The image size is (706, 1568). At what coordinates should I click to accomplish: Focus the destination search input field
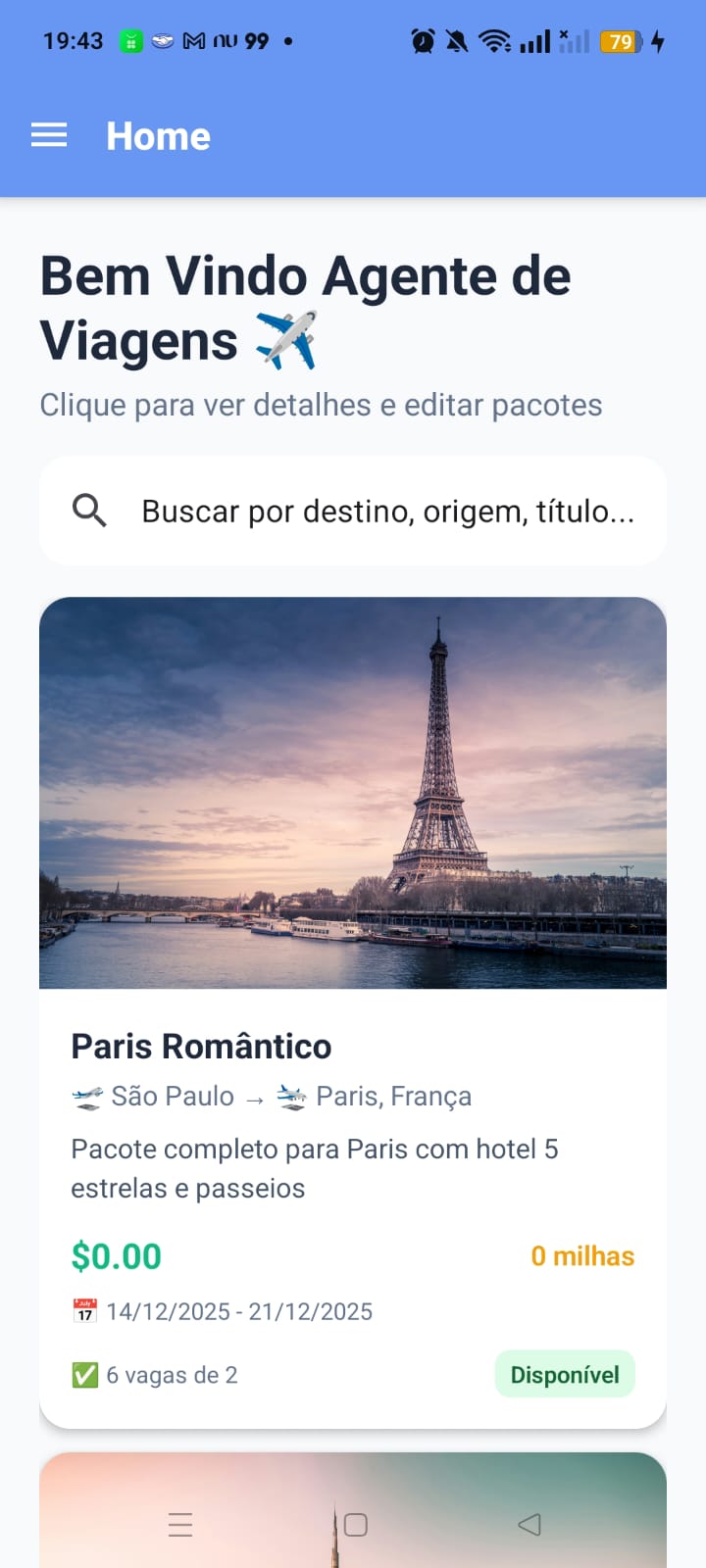pyautogui.click(x=387, y=511)
